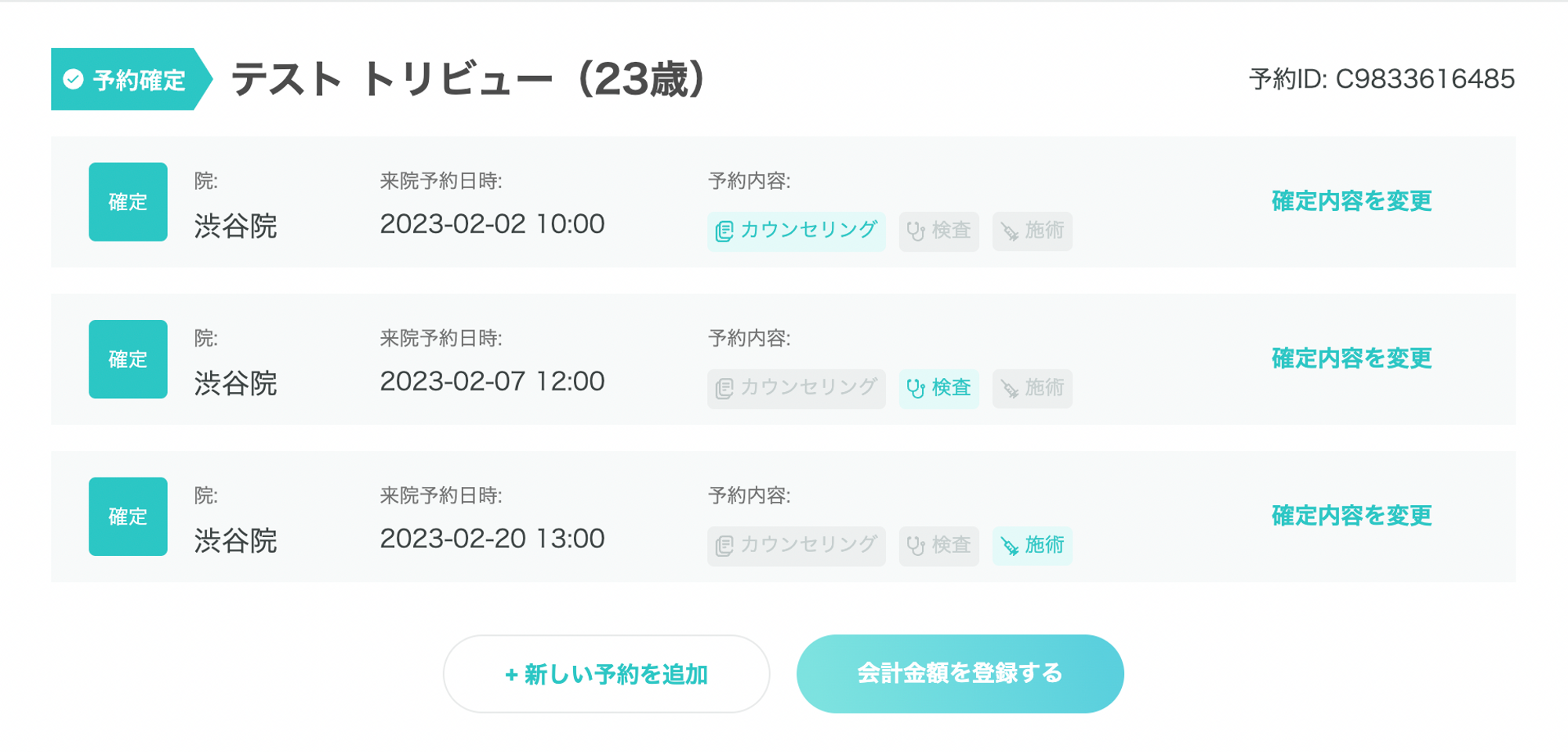Click the stethoscope icon in 2023-02-02 row

pyautogui.click(x=915, y=231)
